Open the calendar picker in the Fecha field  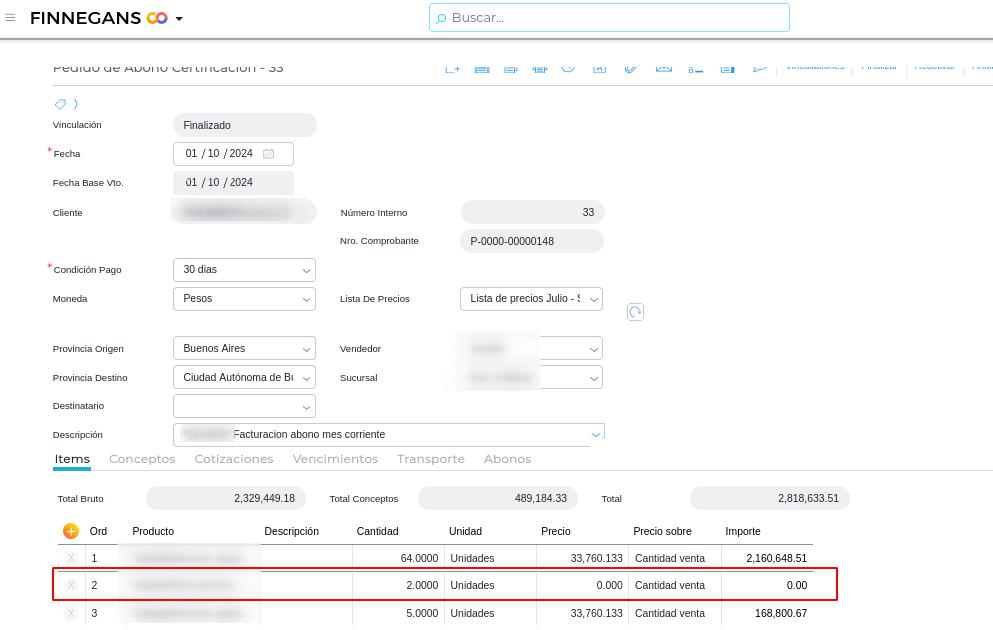[x=268, y=154]
